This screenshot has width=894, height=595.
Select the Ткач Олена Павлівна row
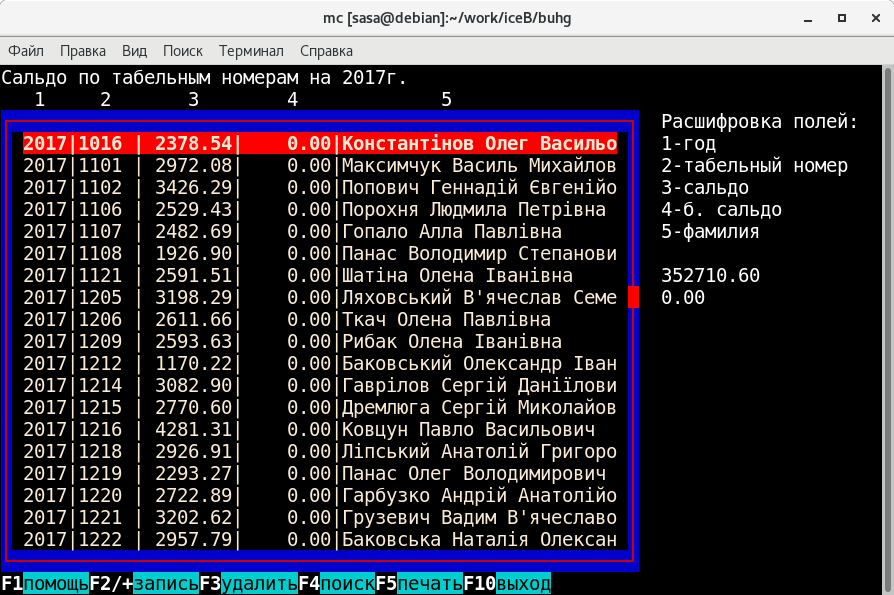tap(320, 319)
